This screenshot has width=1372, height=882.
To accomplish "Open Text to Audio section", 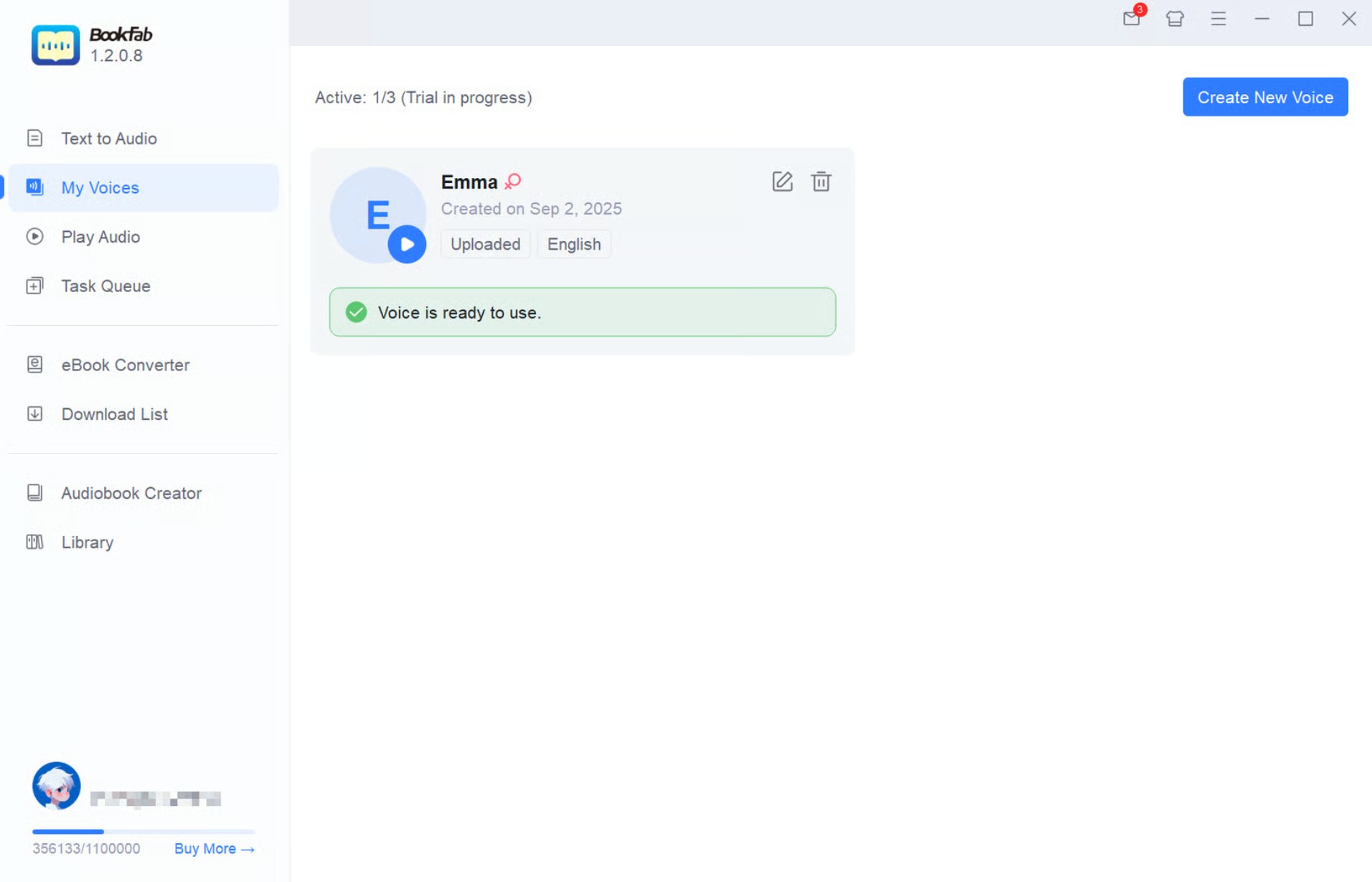I will [x=109, y=139].
